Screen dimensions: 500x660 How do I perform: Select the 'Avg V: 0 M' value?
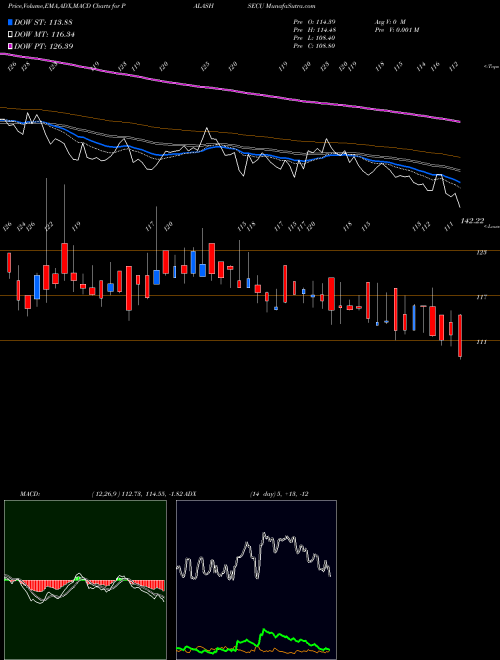(x=390, y=22)
